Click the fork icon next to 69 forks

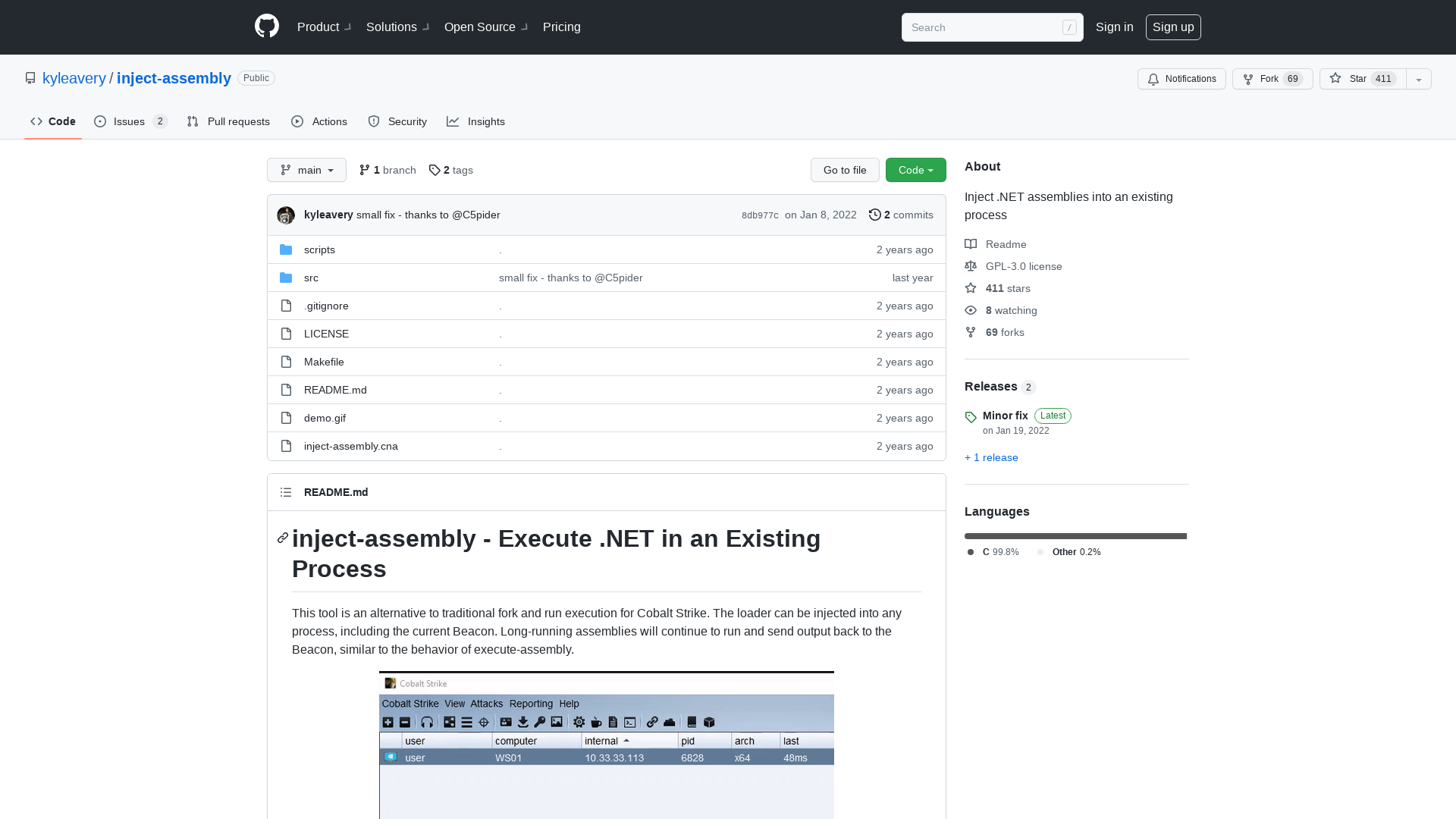(x=971, y=332)
